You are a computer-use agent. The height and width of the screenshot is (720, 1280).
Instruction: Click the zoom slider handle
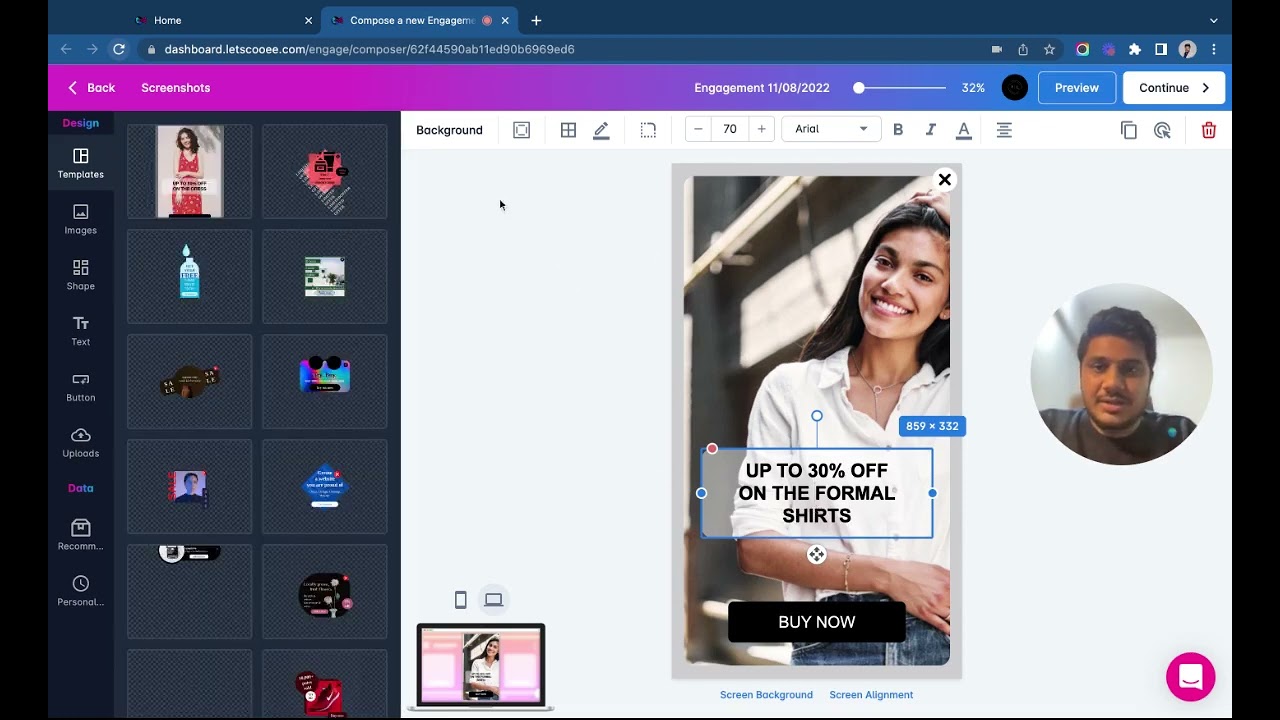pos(859,88)
